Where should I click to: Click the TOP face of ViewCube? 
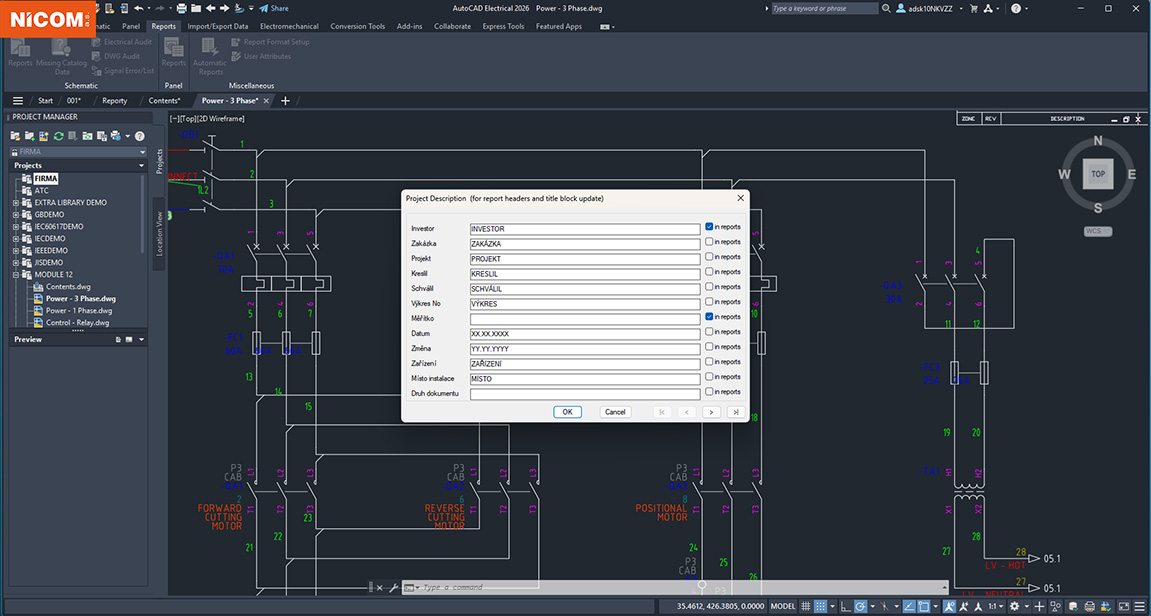click(x=1097, y=174)
